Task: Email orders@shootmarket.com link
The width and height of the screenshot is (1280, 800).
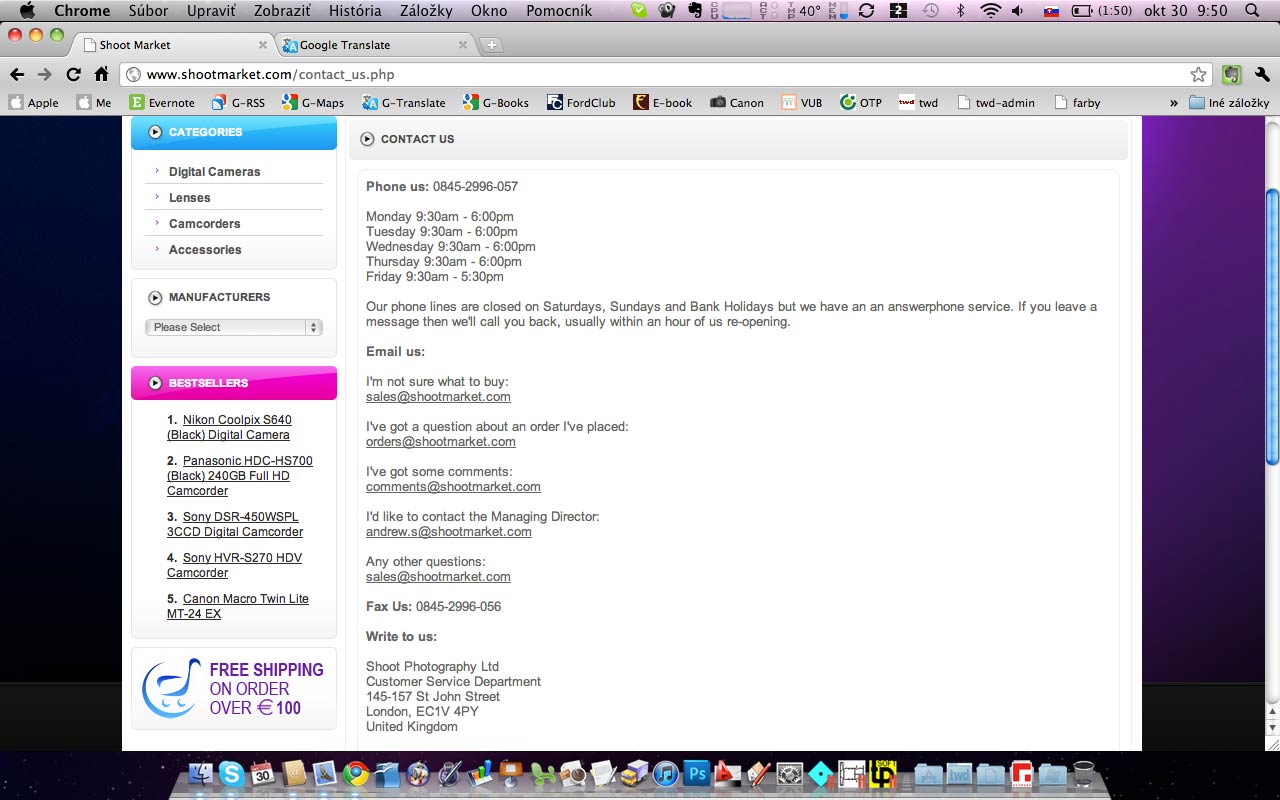Action: click(441, 442)
